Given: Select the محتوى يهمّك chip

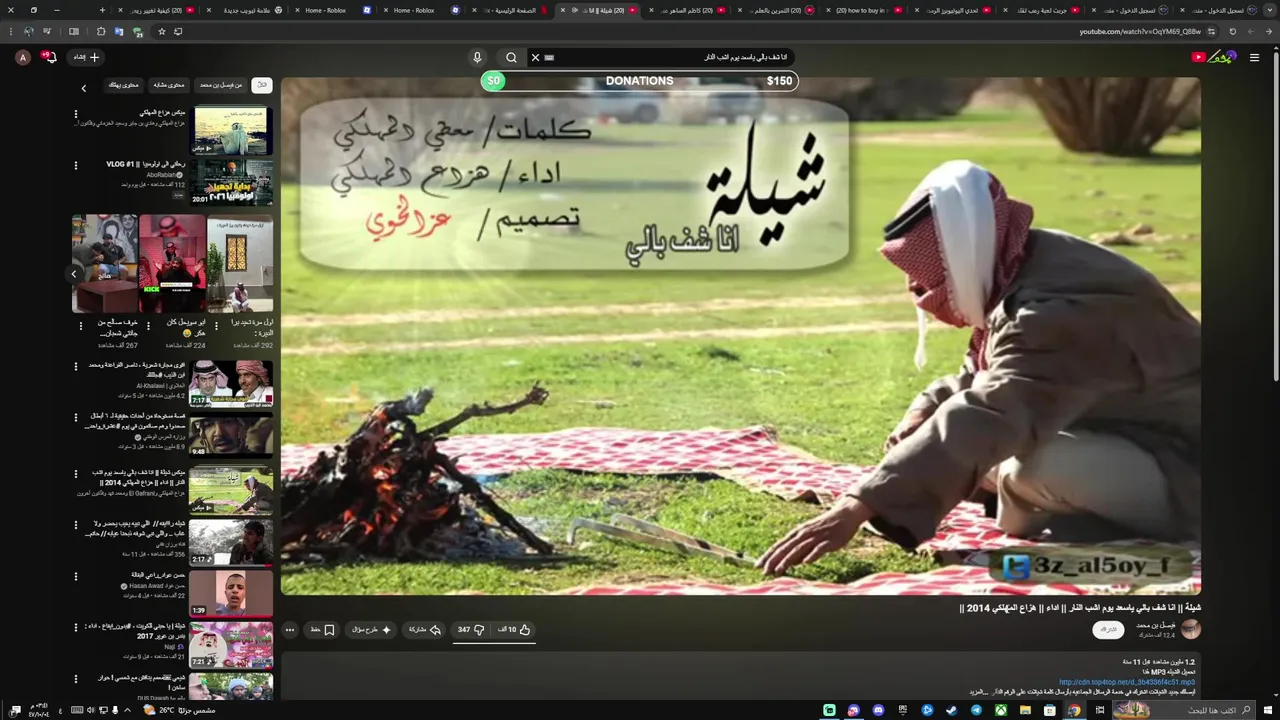Looking at the screenshot, I should tap(123, 85).
